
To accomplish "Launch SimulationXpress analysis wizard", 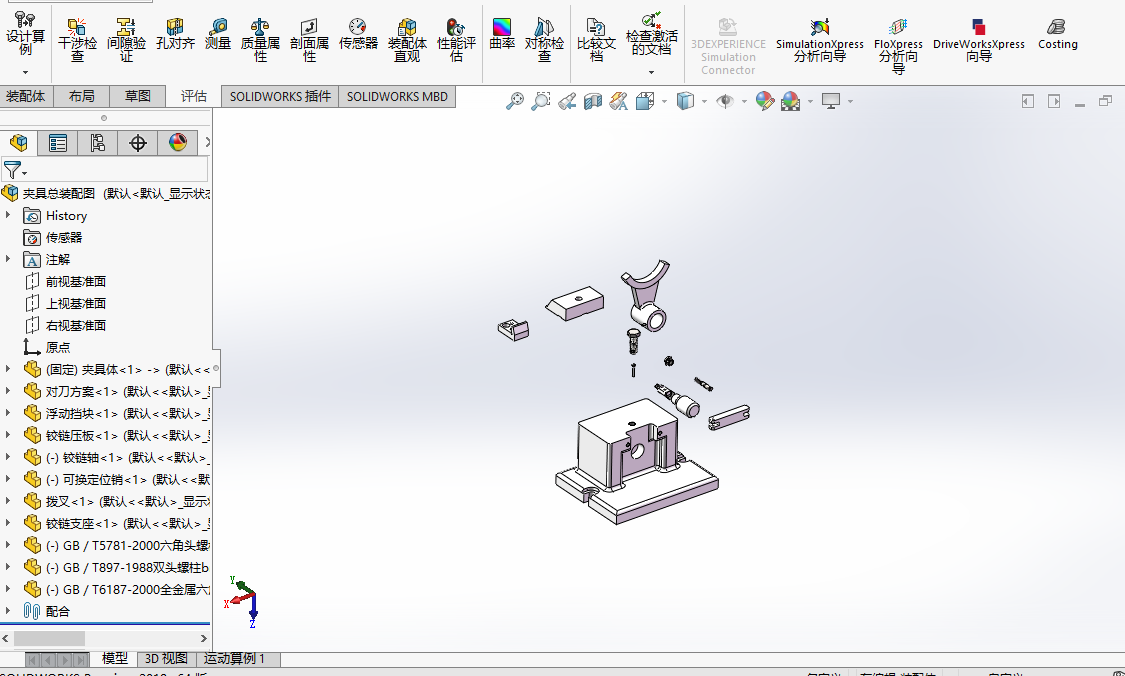I will click(819, 39).
